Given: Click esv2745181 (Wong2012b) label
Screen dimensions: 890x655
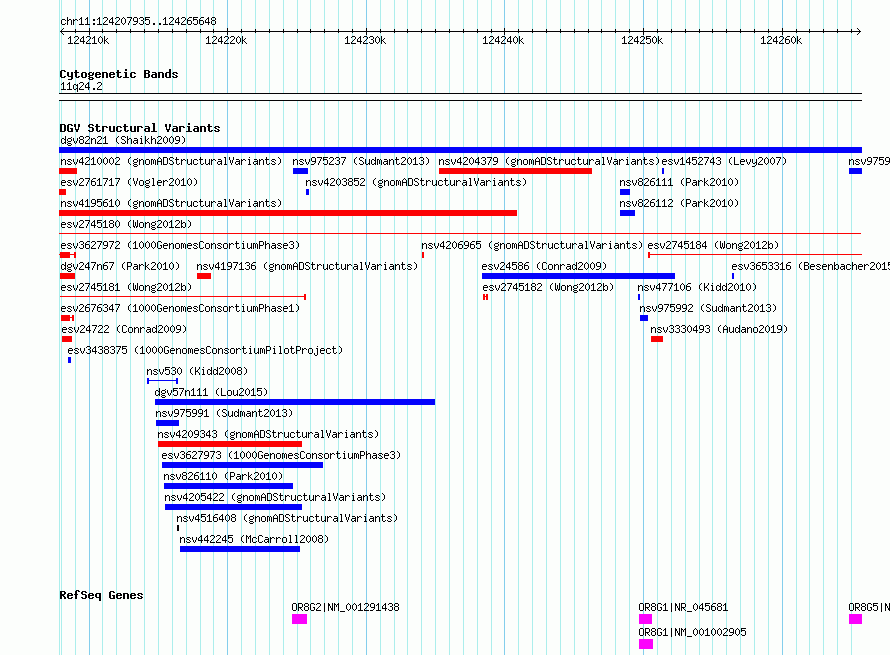Looking at the screenshot, I should coord(126,287).
